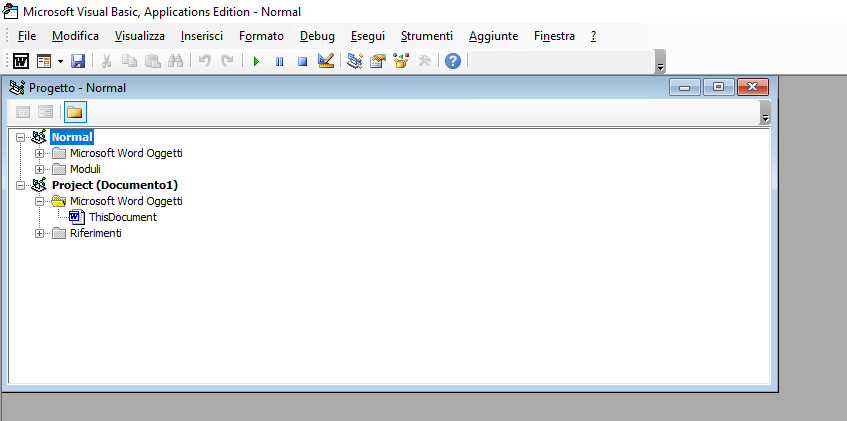This screenshot has width=847, height=421.
Task: Open the Debug menu
Action: click(x=317, y=35)
